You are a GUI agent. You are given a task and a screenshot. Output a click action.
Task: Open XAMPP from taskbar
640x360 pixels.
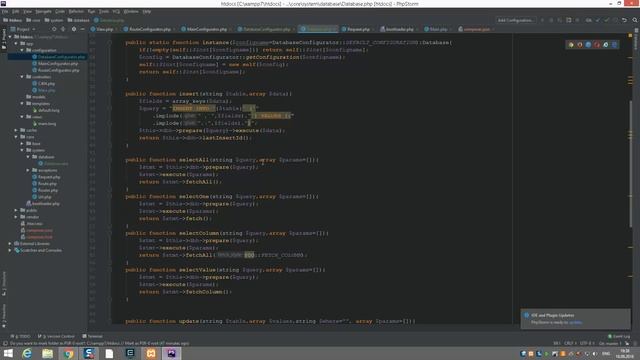pos(151,353)
